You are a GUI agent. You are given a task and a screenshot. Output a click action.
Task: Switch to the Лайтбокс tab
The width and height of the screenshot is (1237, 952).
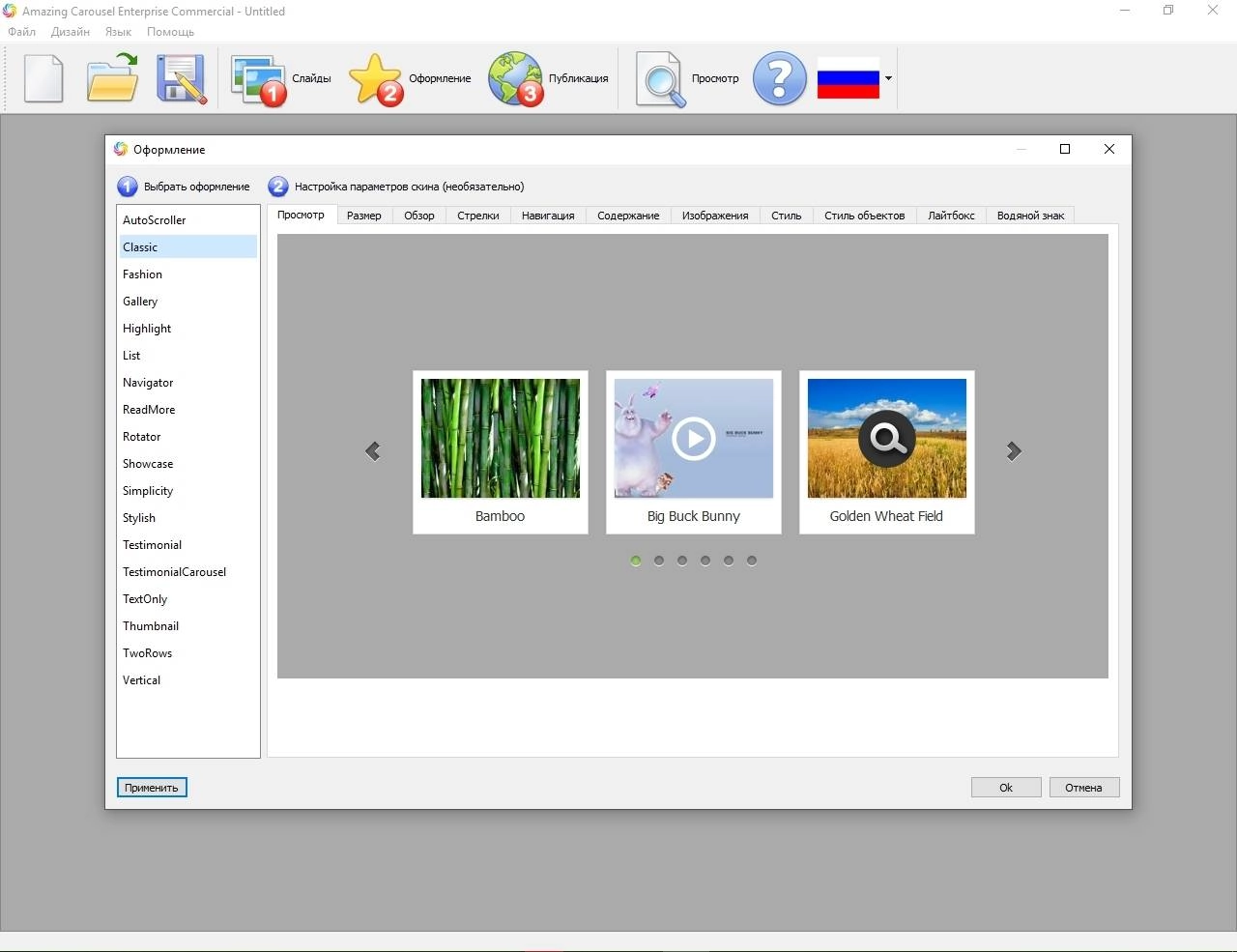tap(952, 216)
